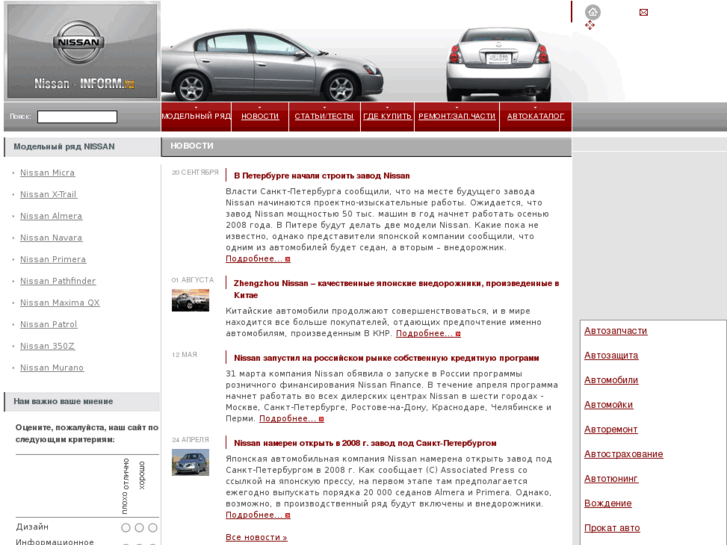The image size is (727, 545).
Task: Open the Nissan Navara model link
Action: click(x=51, y=238)
